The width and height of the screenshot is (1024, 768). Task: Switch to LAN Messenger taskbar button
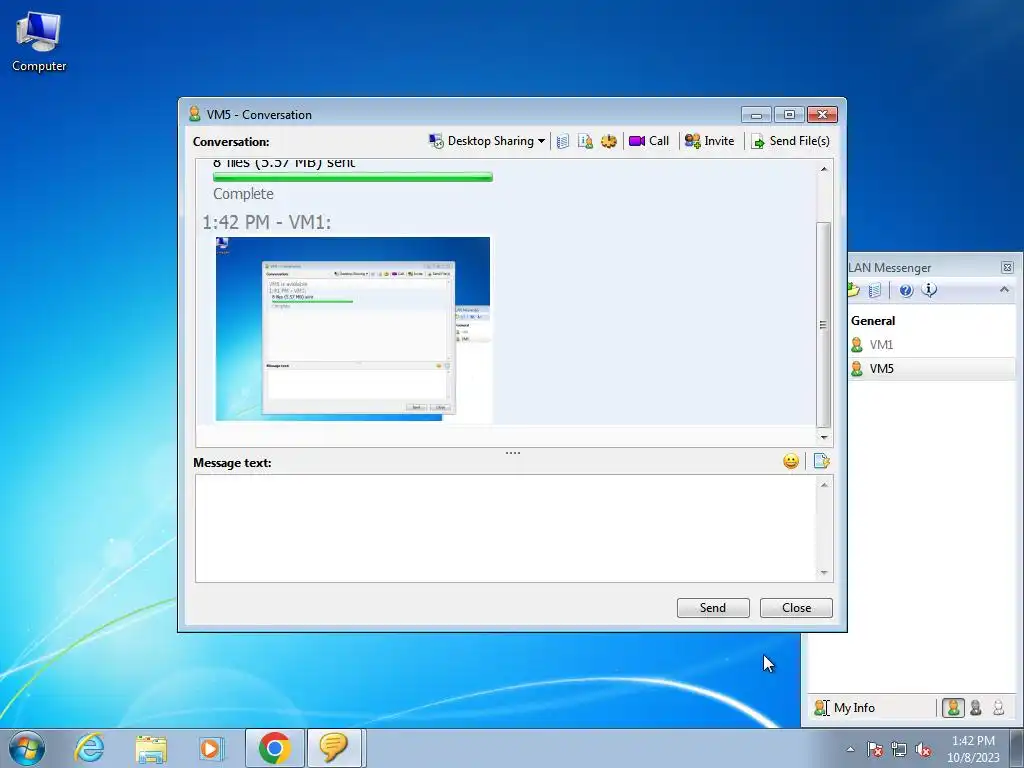click(x=334, y=748)
